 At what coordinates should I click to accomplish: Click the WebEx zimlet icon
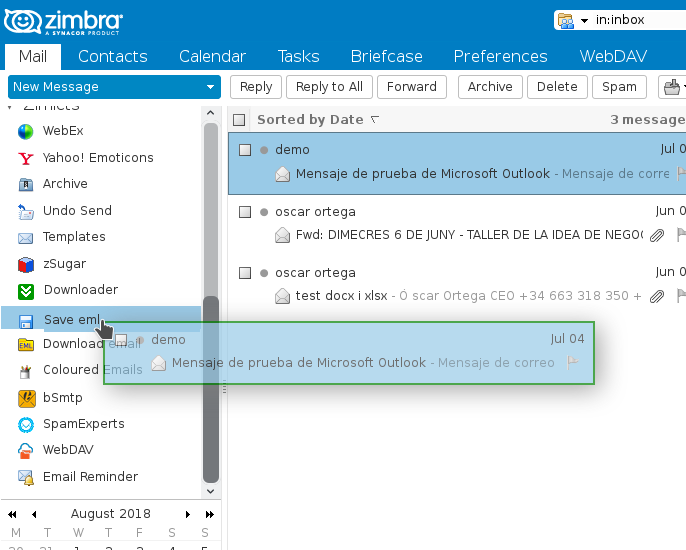coord(26,131)
